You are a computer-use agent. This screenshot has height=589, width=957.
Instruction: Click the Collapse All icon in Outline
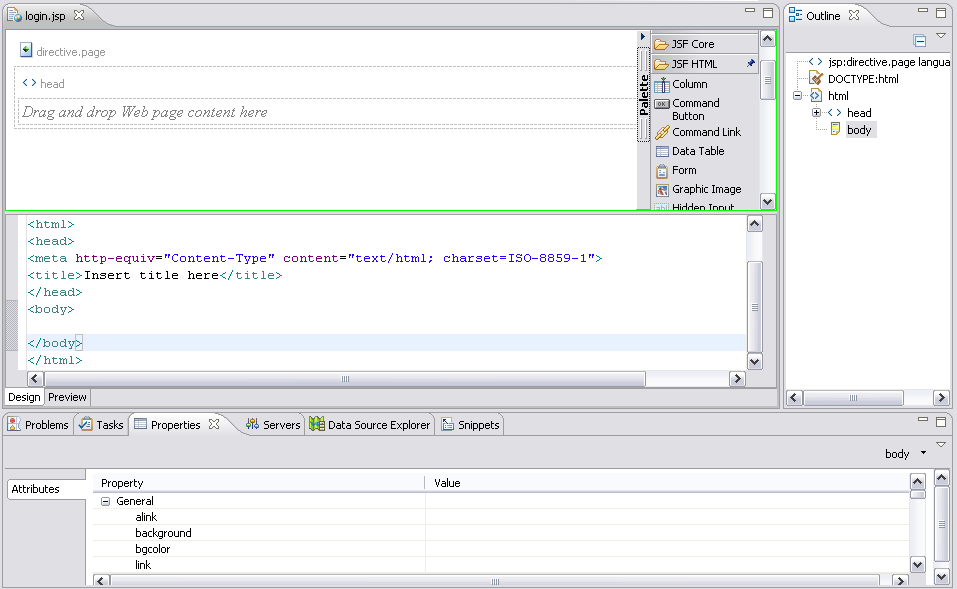coord(920,41)
